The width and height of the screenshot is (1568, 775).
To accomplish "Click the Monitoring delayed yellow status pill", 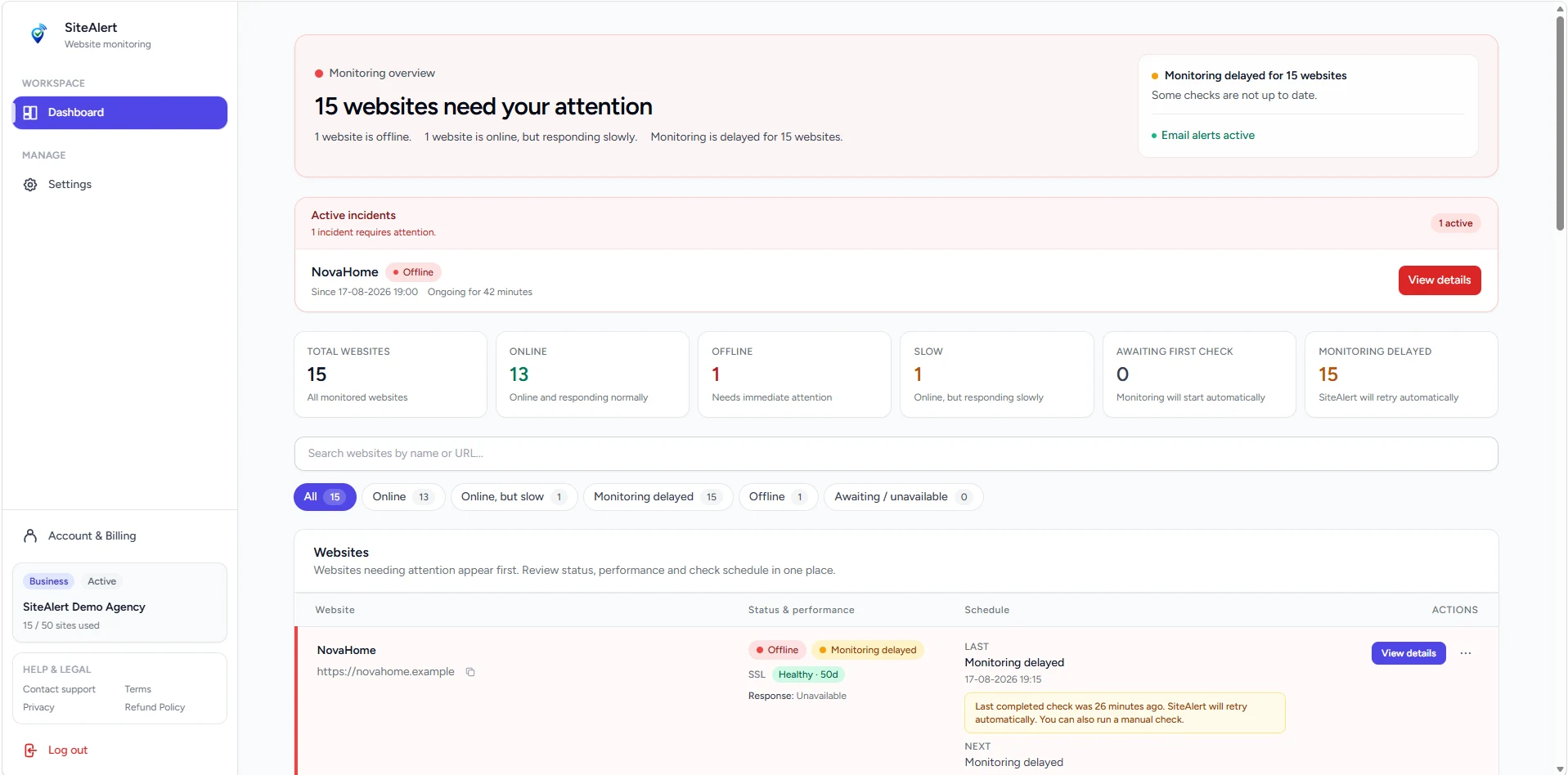I will click(867, 651).
